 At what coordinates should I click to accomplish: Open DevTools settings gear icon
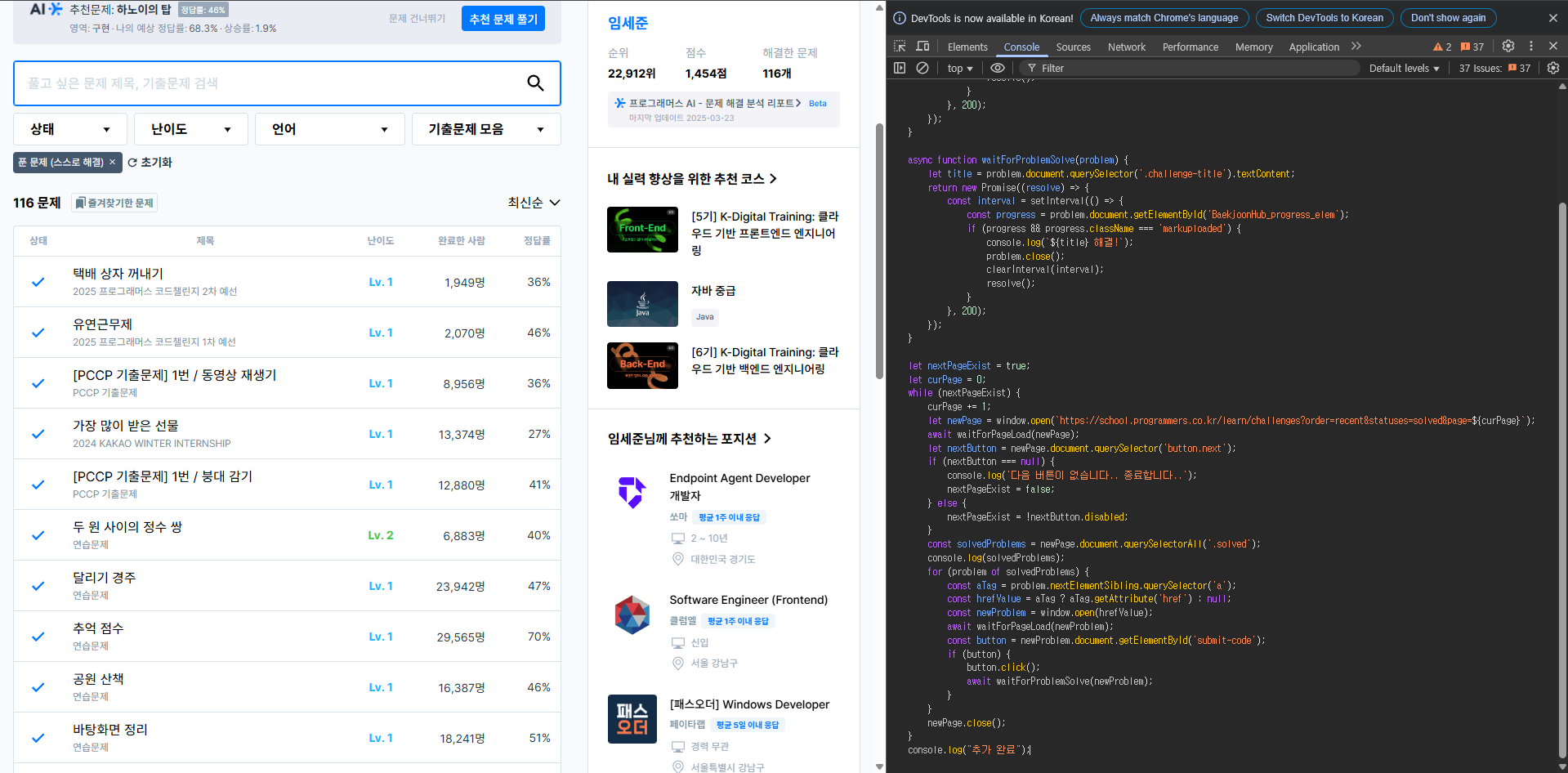tap(1508, 47)
